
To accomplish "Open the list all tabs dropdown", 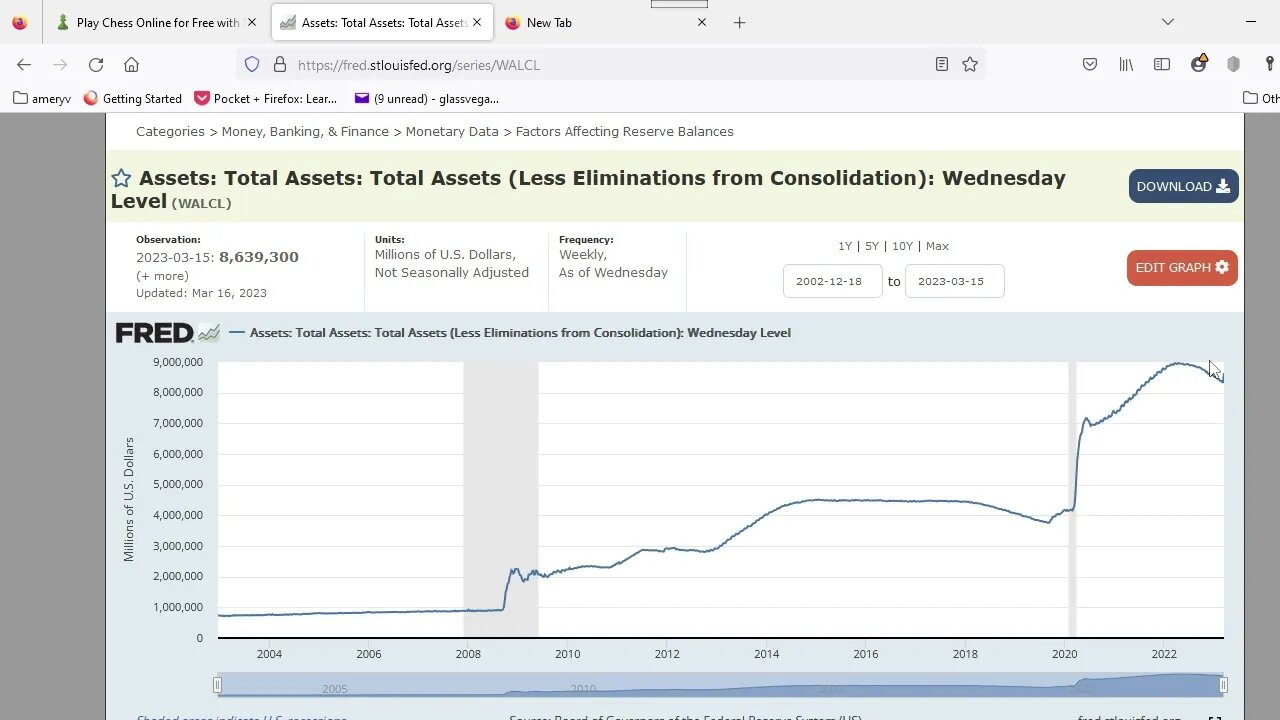I will coord(1167,22).
